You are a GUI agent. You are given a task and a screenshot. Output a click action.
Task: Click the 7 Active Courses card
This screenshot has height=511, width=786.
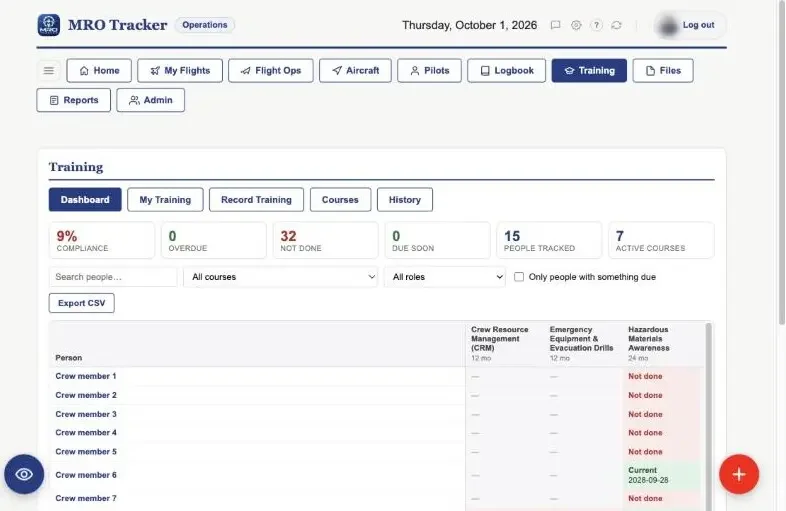(661, 241)
